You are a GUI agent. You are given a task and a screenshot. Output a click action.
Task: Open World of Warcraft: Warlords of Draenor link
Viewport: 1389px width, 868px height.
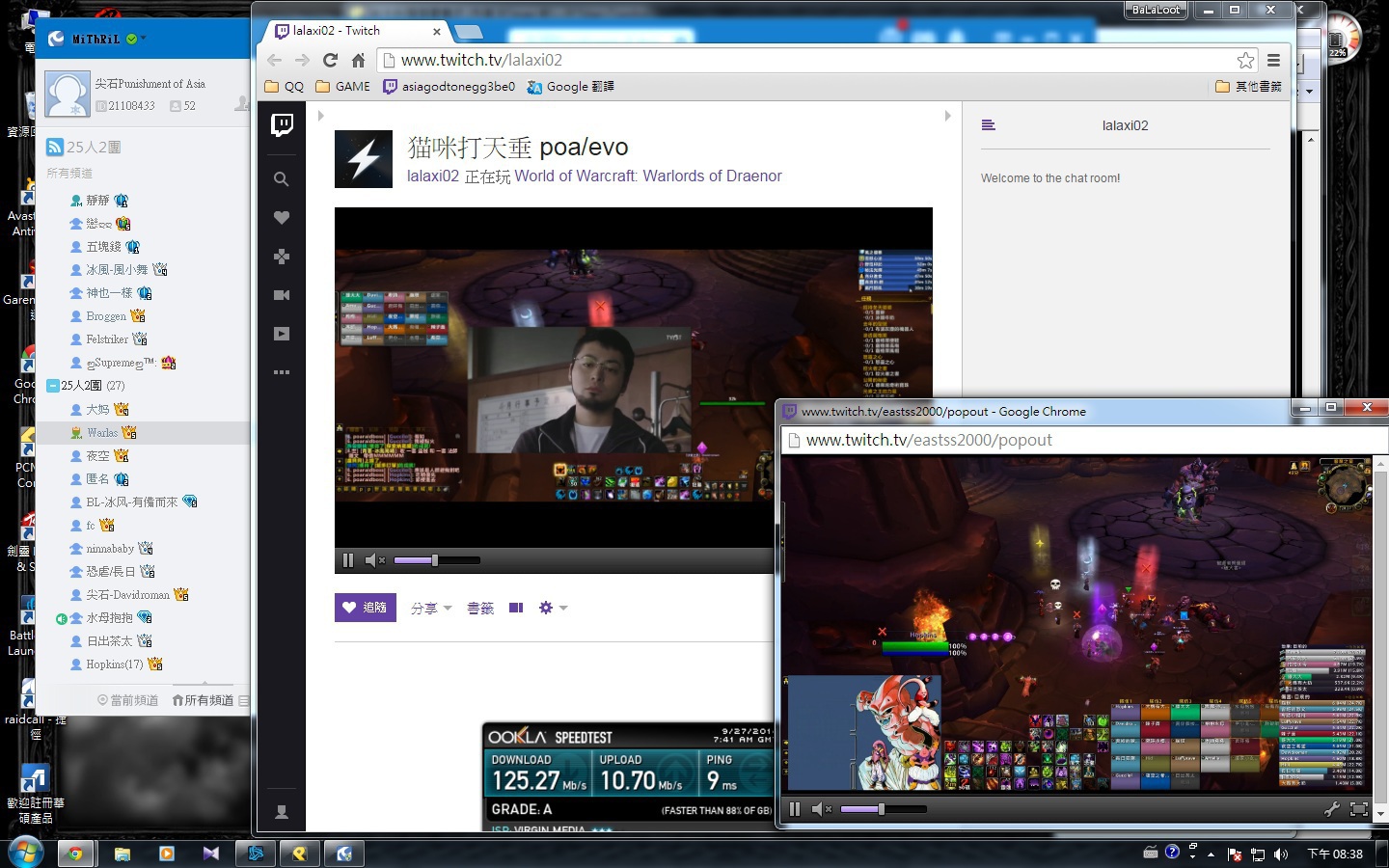[648, 176]
